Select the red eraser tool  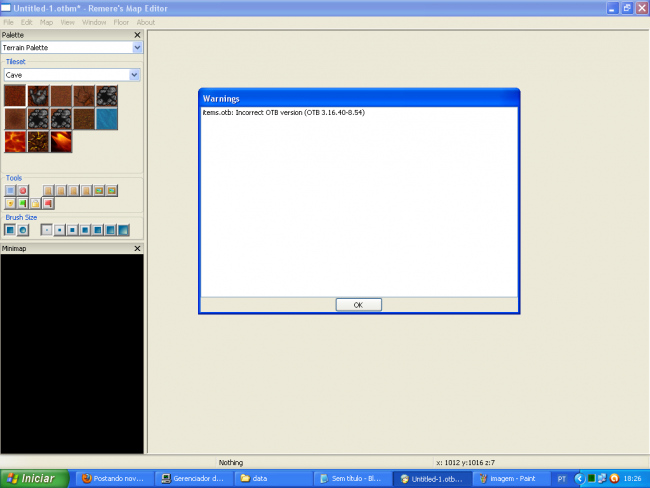tap(23, 190)
